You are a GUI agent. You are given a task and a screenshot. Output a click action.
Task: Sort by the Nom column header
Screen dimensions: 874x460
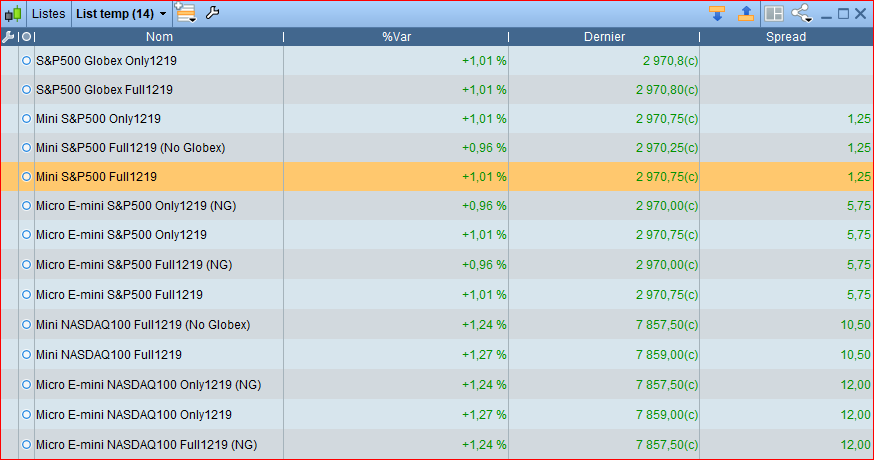tap(159, 37)
